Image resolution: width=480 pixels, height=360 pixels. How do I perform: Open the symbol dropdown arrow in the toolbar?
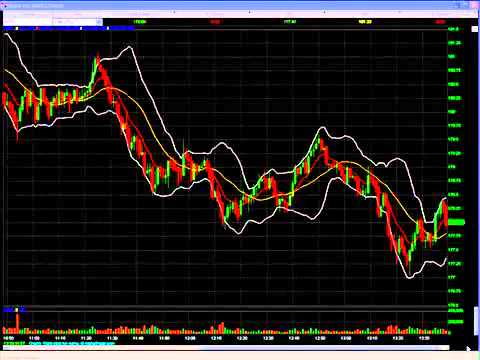pyautogui.click(x=99, y=22)
